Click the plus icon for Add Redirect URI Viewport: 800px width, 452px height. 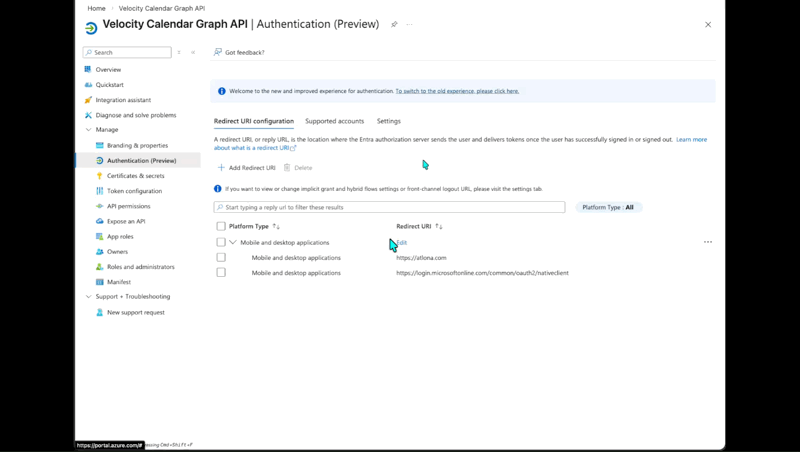point(221,167)
